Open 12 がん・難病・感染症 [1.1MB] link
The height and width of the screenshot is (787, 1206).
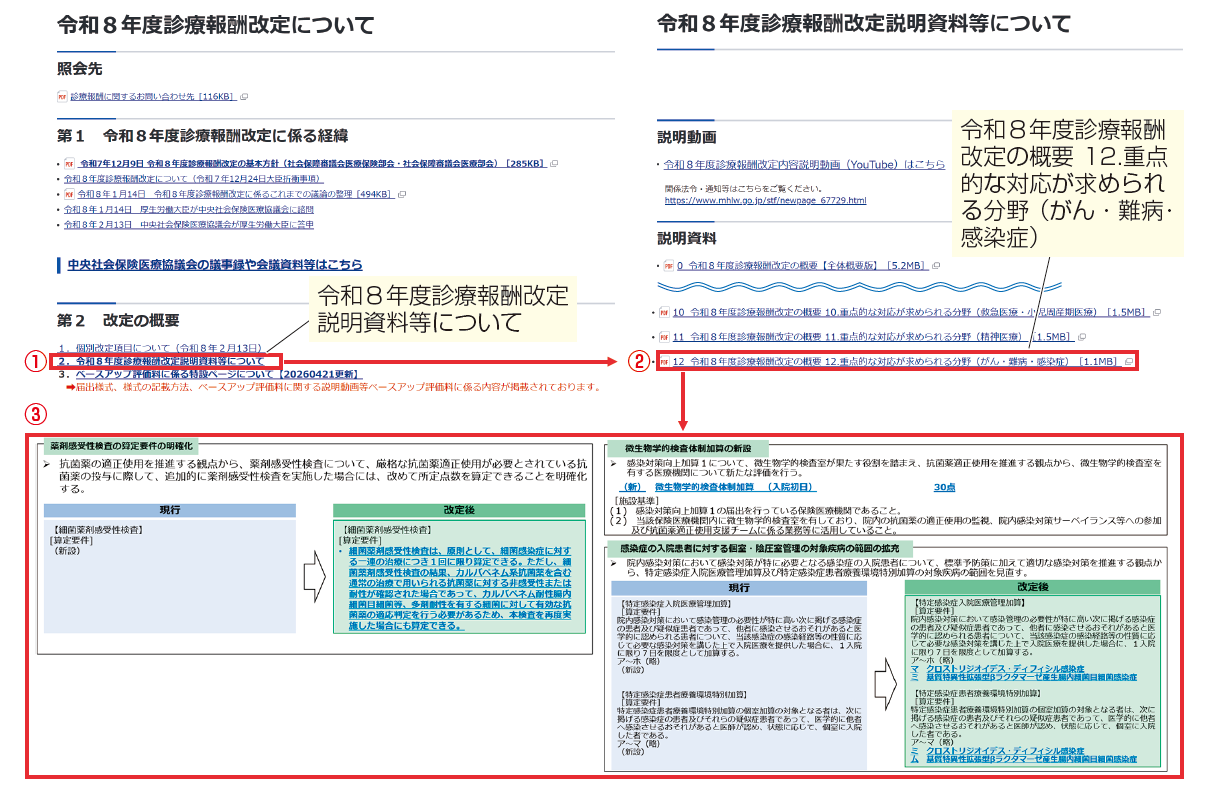(895, 361)
